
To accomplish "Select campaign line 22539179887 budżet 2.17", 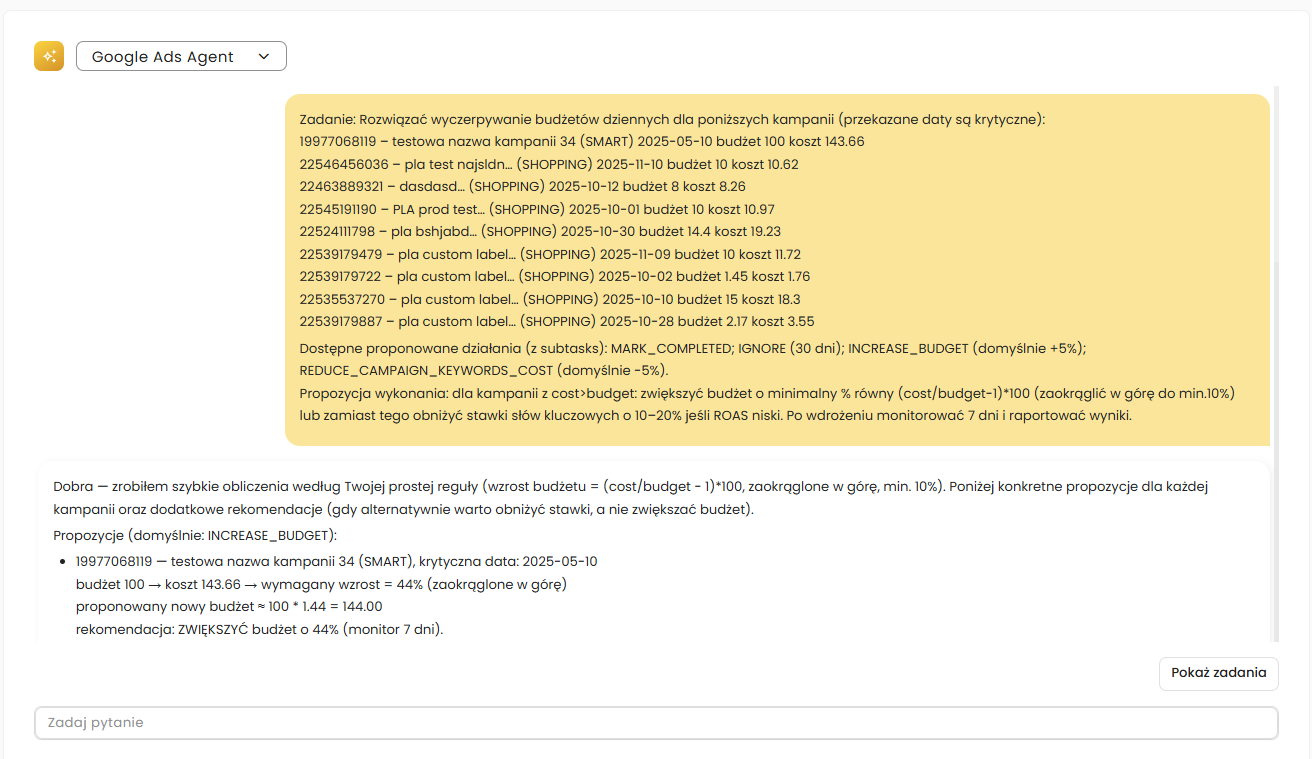I will tap(557, 321).
